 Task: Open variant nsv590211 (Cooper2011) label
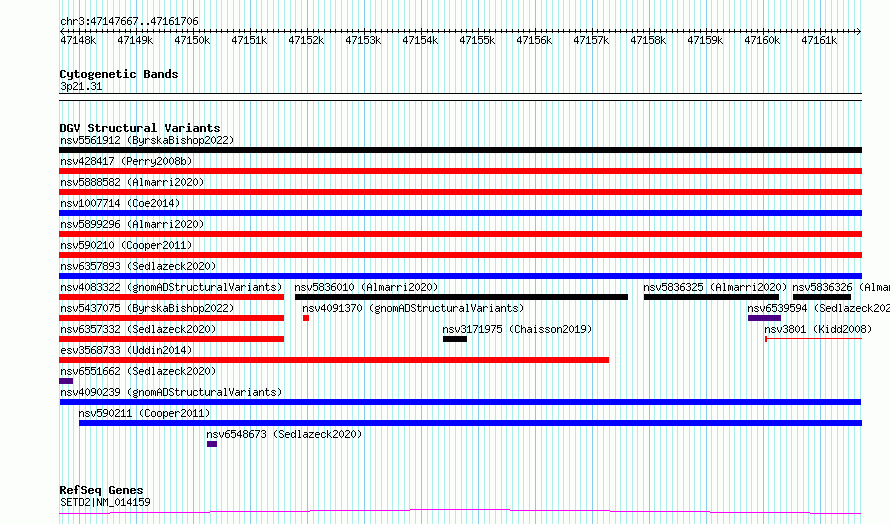tap(144, 413)
